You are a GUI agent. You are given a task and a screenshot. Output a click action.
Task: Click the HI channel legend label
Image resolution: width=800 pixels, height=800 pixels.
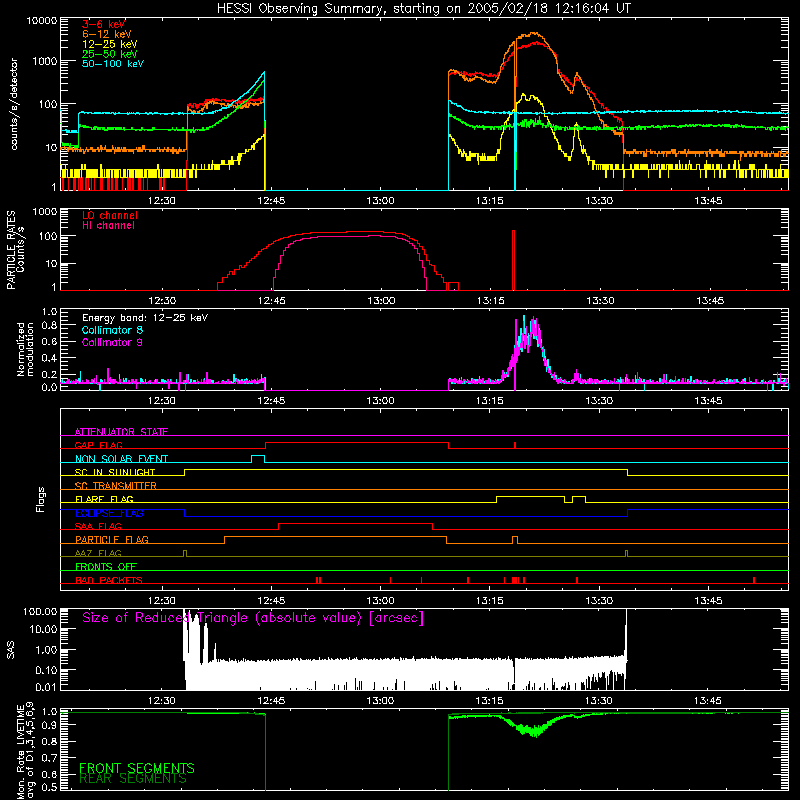[x=108, y=226]
